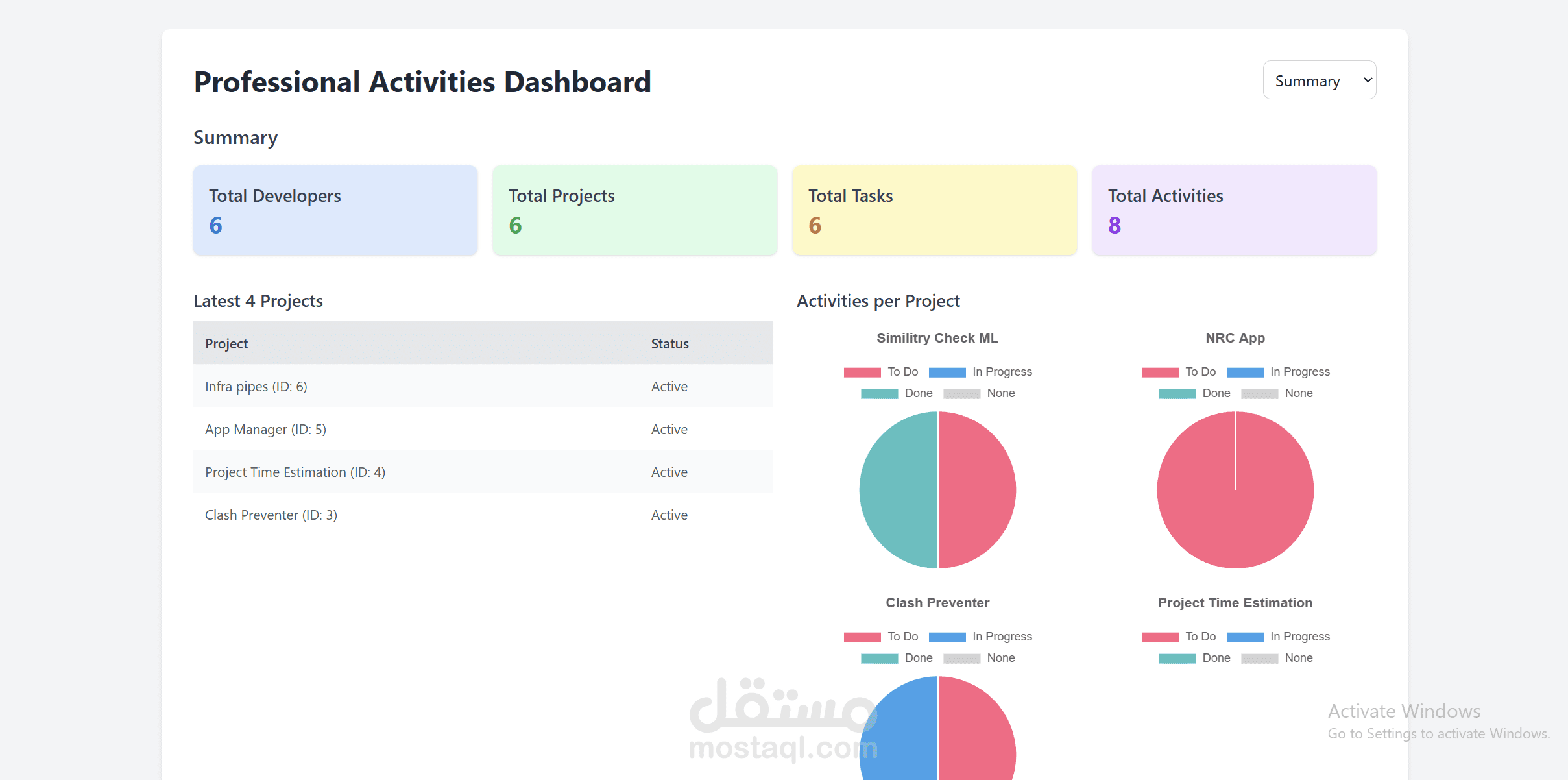Click Active status of Infra pipes row
Screen dimensions: 1568x780
[669, 386]
